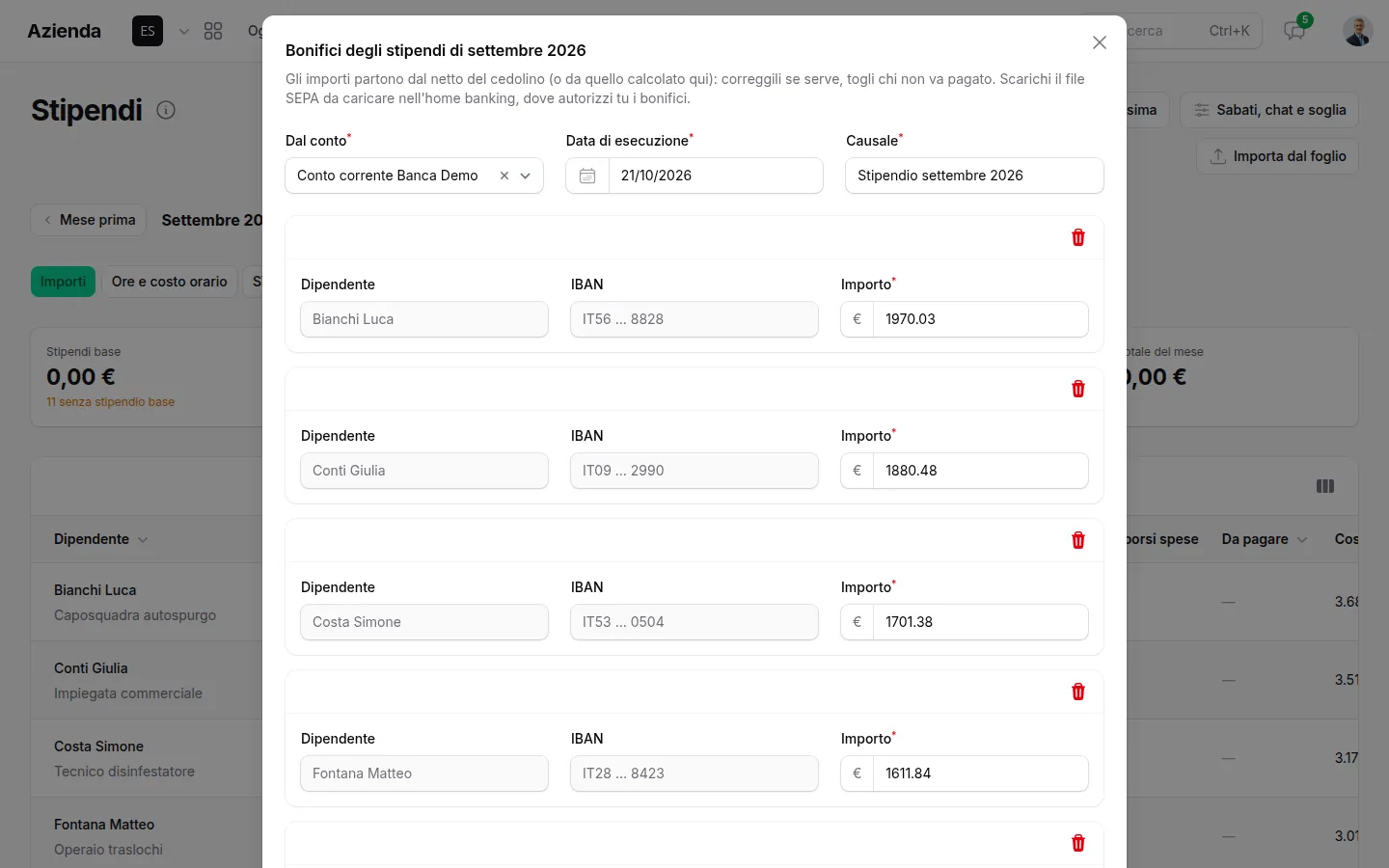Expand the Dal conto dropdown
This screenshot has height=868, width=1389.
pos(526,176)
